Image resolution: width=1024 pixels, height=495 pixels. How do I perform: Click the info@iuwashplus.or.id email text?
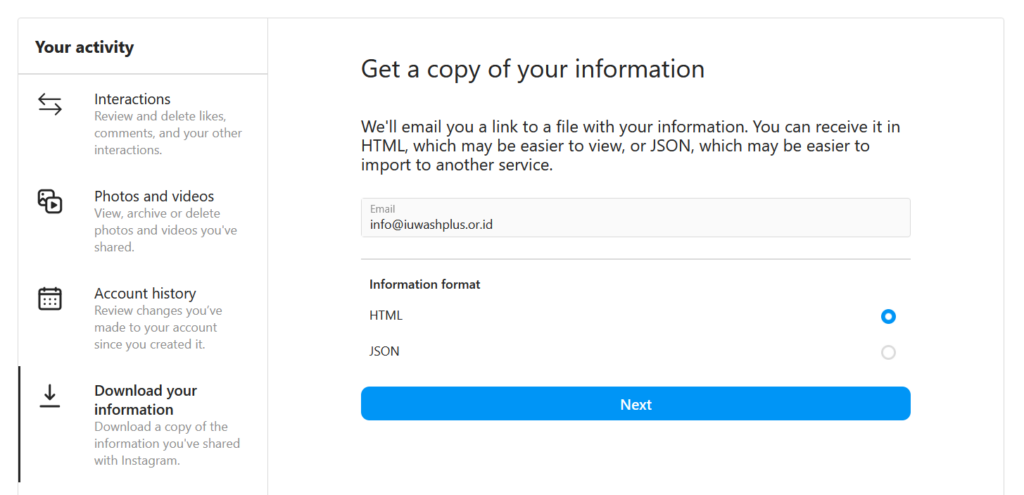(x=431, y=225)
